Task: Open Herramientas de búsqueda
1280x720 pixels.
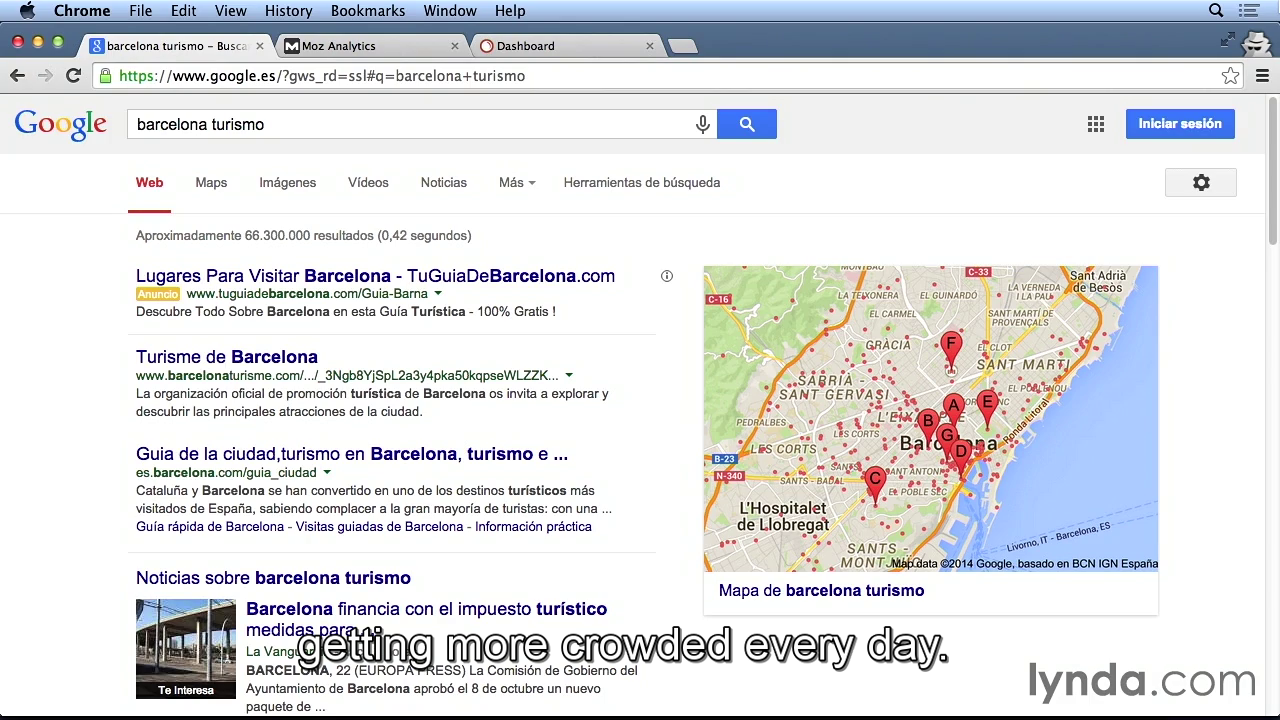Action: tap(642, 183)
